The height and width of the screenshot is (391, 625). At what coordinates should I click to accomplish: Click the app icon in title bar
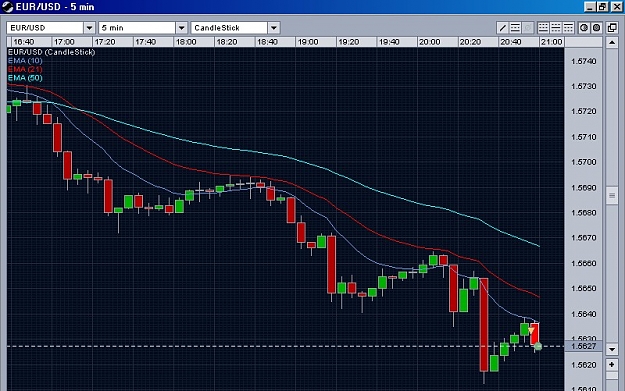pos(8,7)
